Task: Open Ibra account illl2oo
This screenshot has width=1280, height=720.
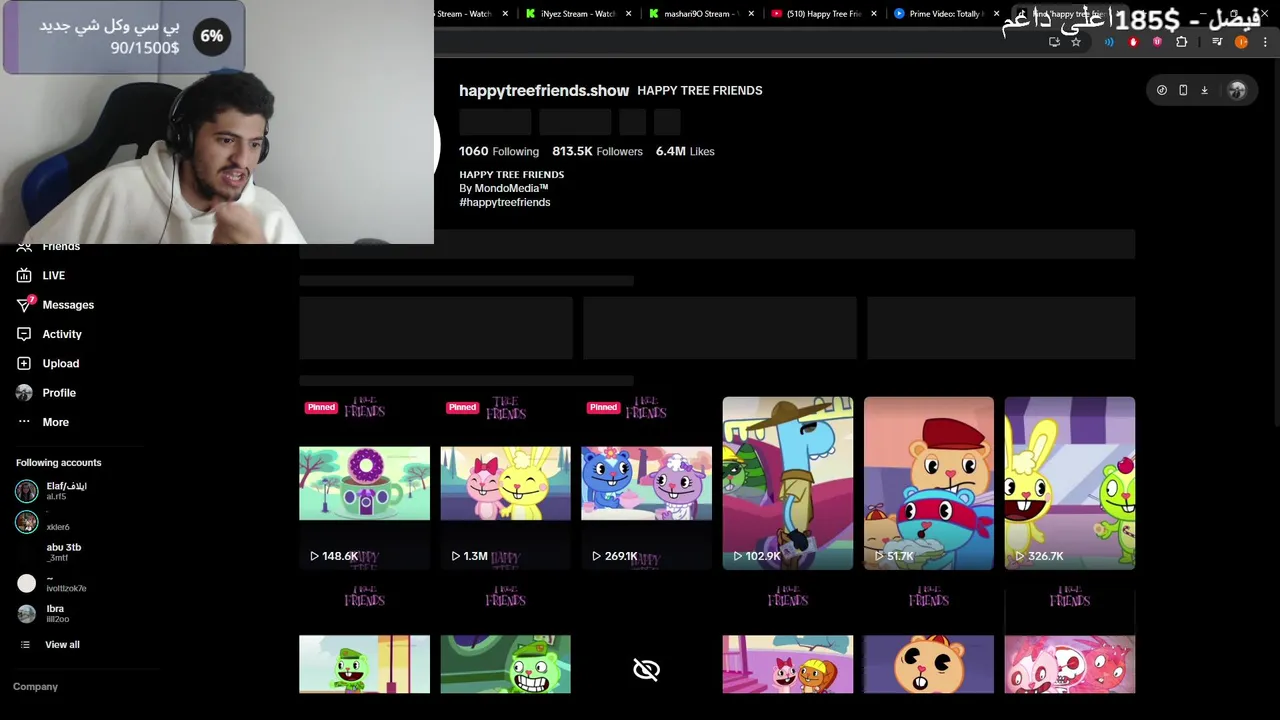Action: point(42,614)
